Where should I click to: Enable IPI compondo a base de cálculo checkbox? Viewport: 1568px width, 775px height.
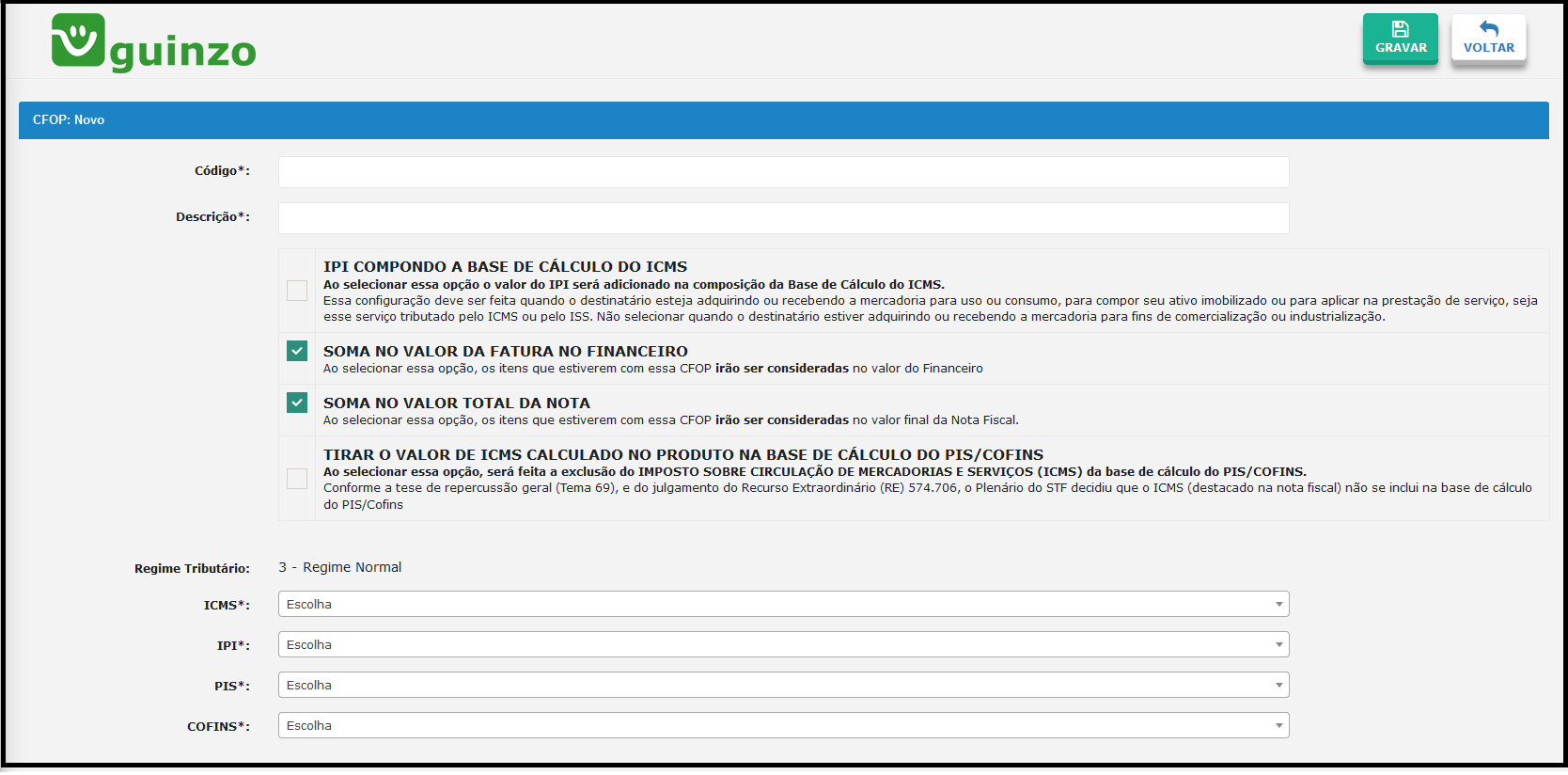297,291
